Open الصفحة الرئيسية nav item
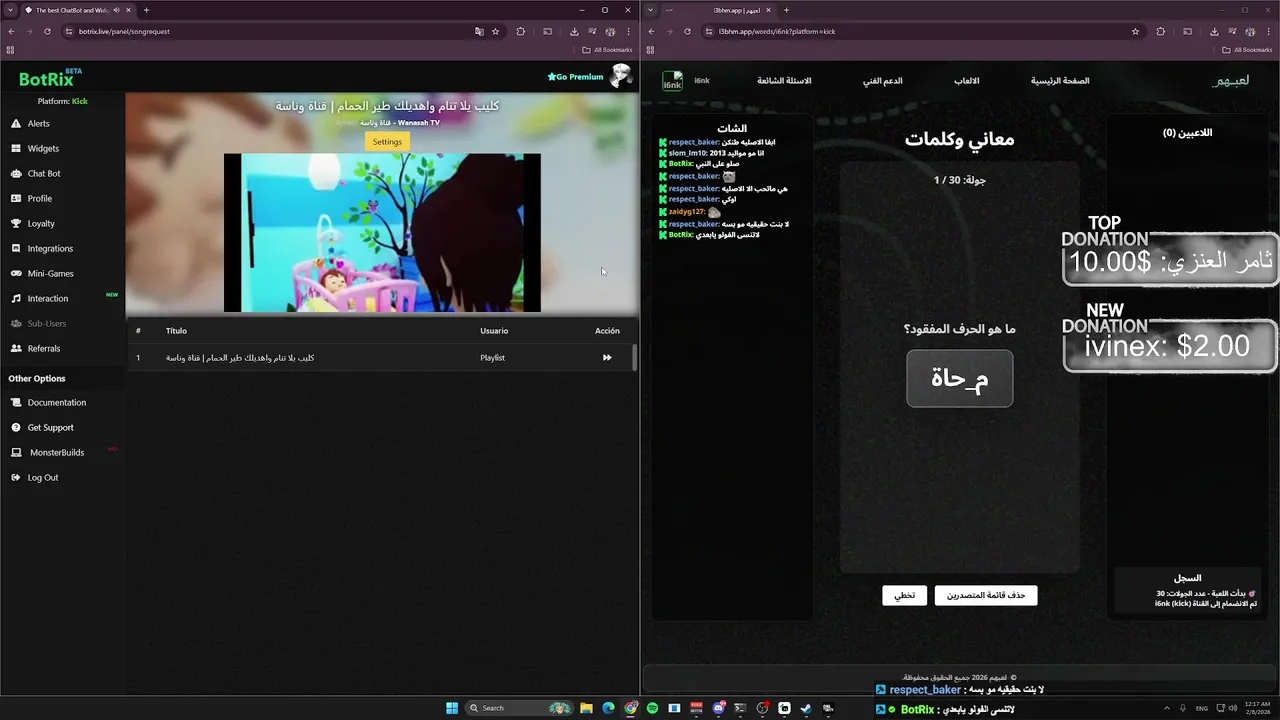Image resolution: width=1280 pixels, height=720 pixels. [1060, 80]
